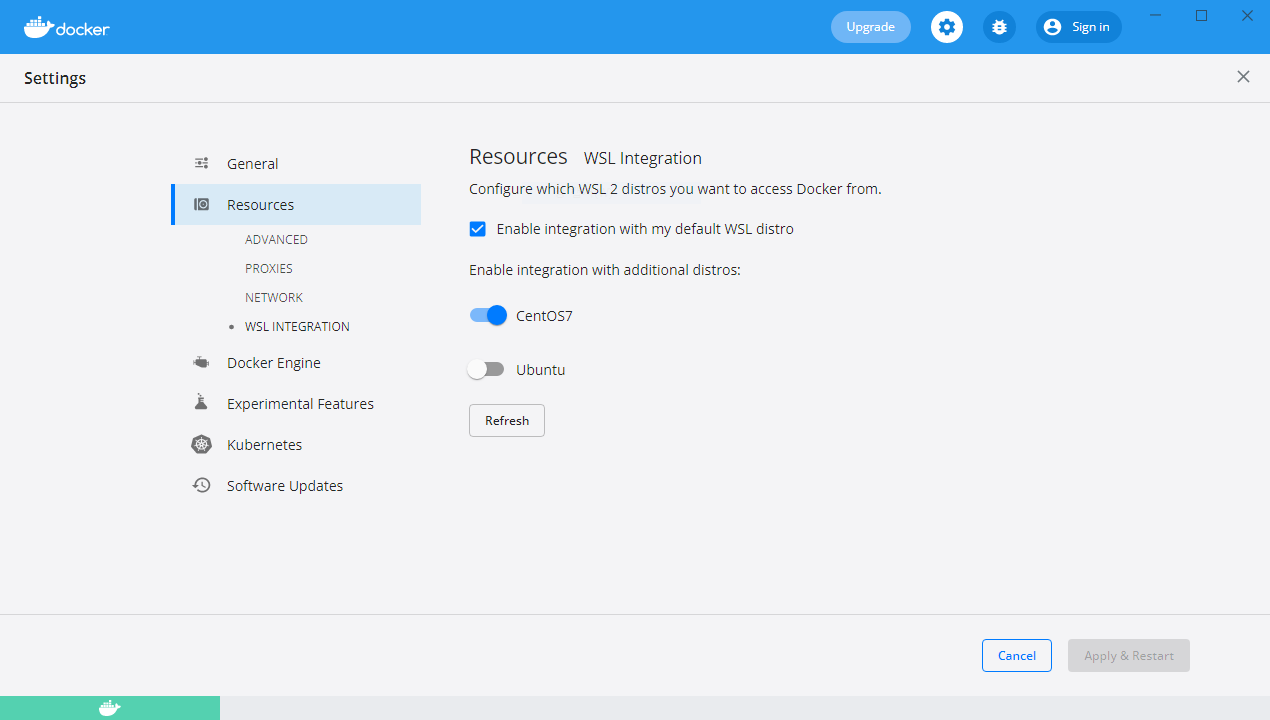The width and height of the screenshot is (1270, 720).
Task: Cancel the settings changes
Action: pos(1017,656)
